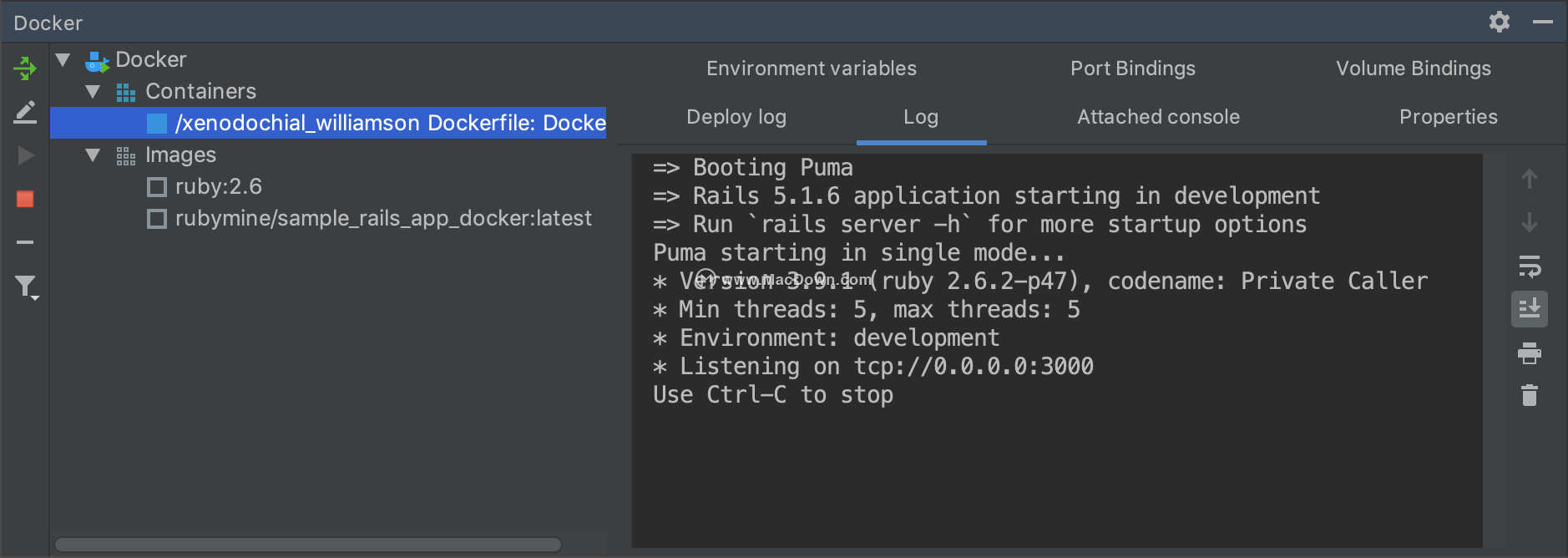Click the 'Booting Puma' log line
Viewport: 1568px width, 558px height.
click(753, 167)
